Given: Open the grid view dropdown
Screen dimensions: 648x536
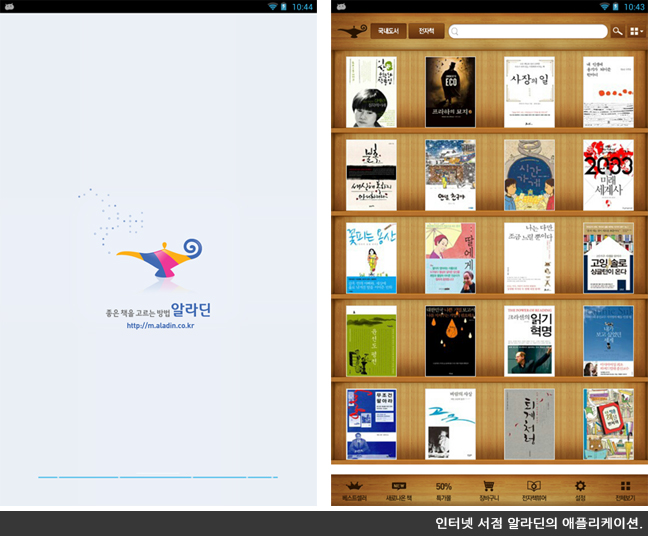Looking at the screenshot, I should pyautogui.click(x=636, y=31).
